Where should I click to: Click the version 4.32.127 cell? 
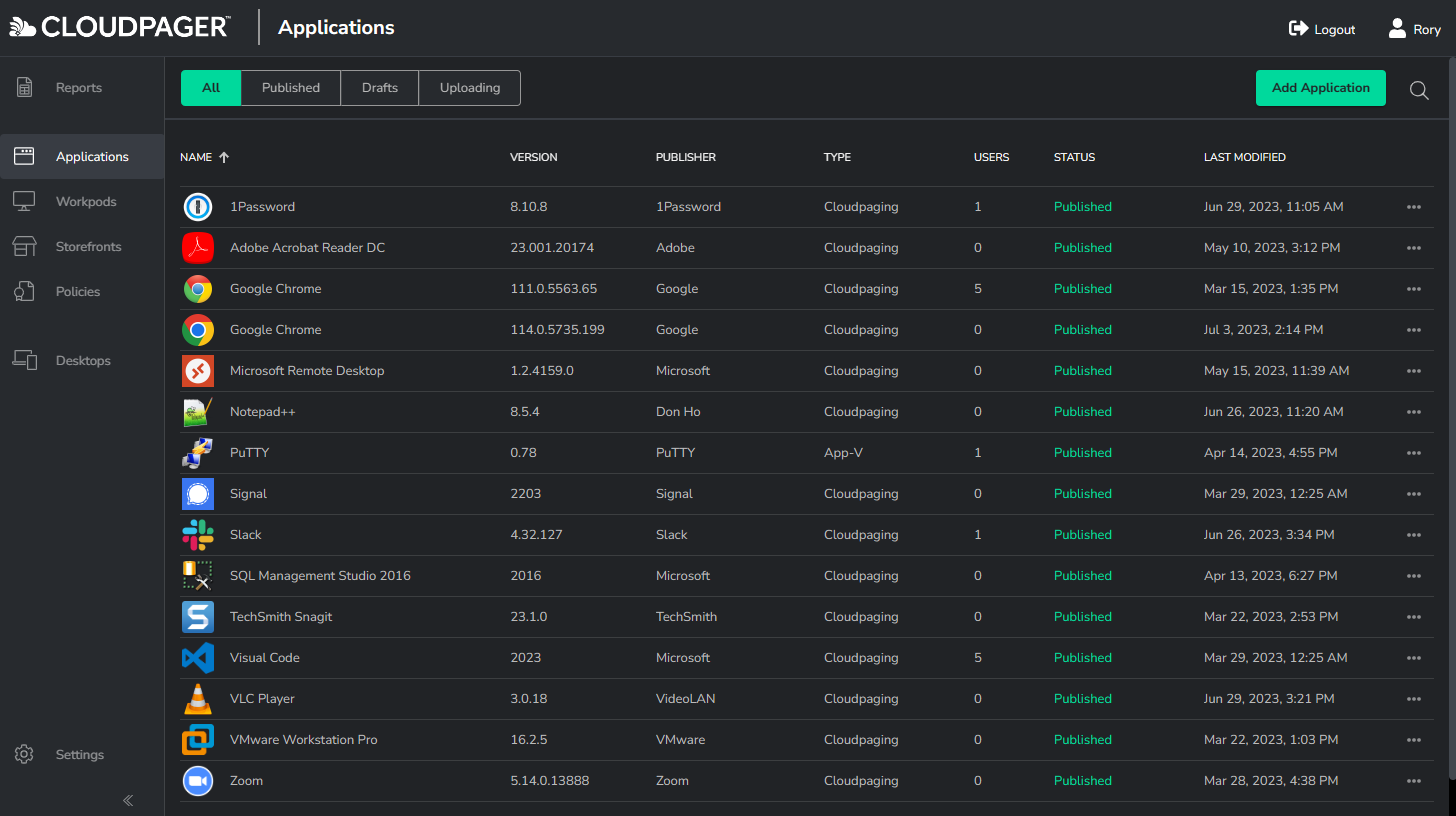[536, 535]
